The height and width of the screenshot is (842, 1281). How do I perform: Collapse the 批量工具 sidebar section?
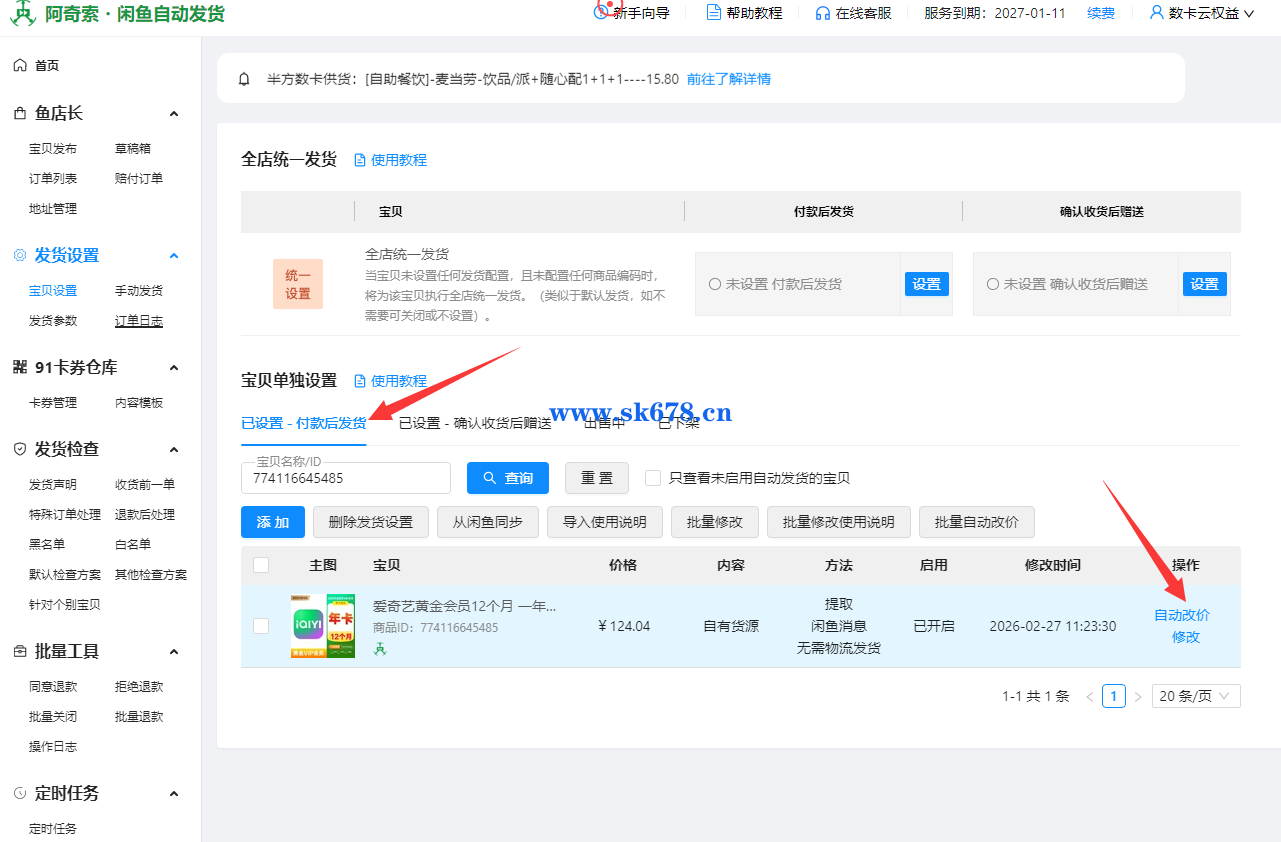(x=173, y=652)
